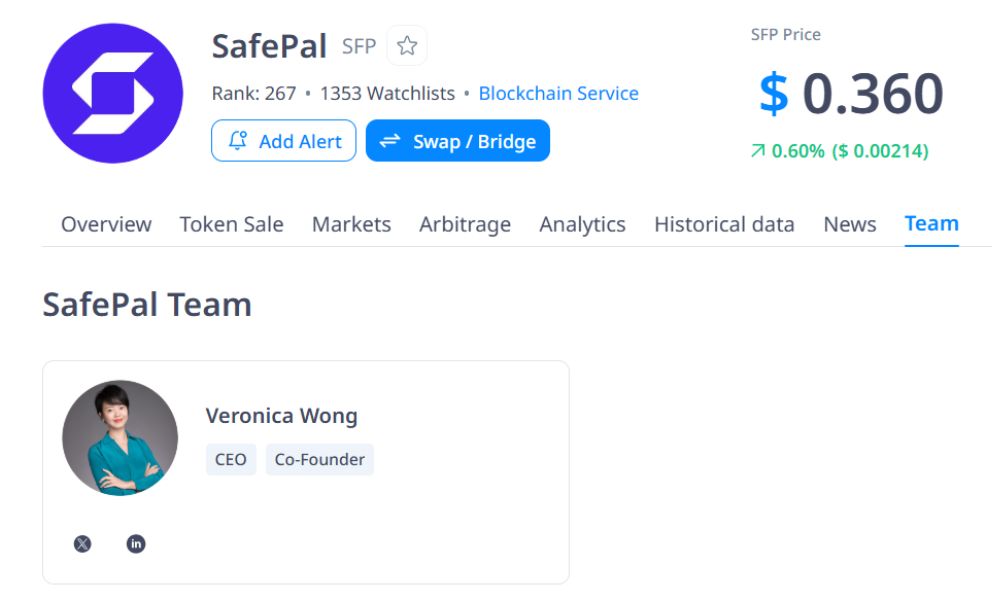
Task: Toggle the CEO tag on Veronica Wong
Action: [x=231, y=459]
